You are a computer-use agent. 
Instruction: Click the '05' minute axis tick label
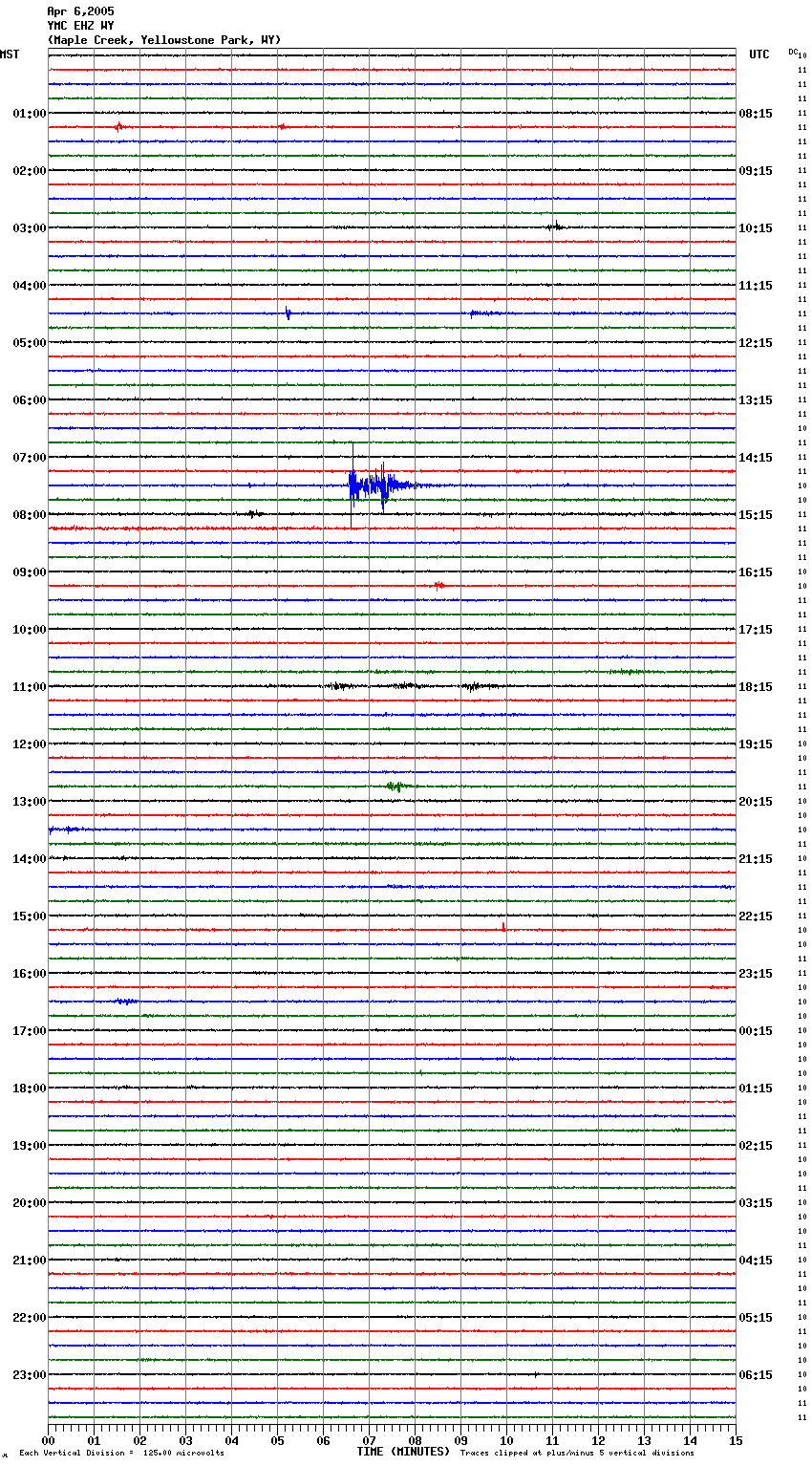coord(277,1439)
